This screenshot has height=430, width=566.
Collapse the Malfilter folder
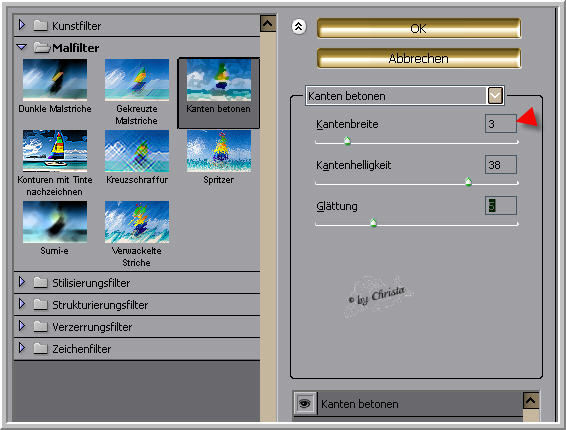click(x=22, y=47)
